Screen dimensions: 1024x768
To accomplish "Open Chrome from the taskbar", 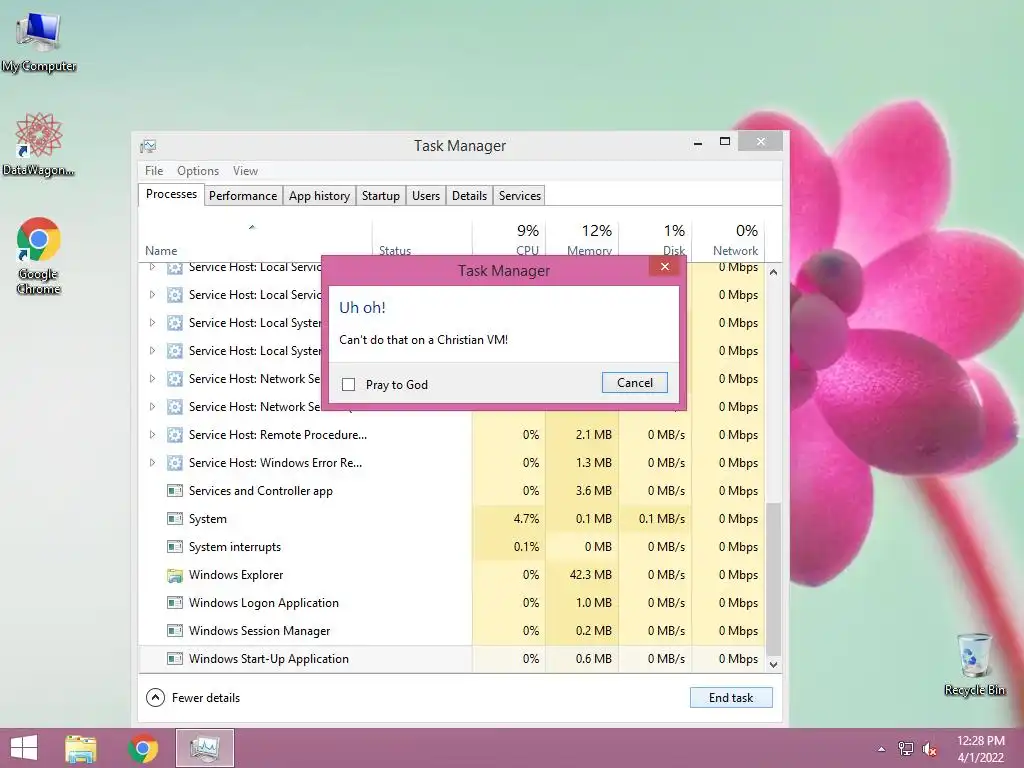I will [x=143, y=748].
